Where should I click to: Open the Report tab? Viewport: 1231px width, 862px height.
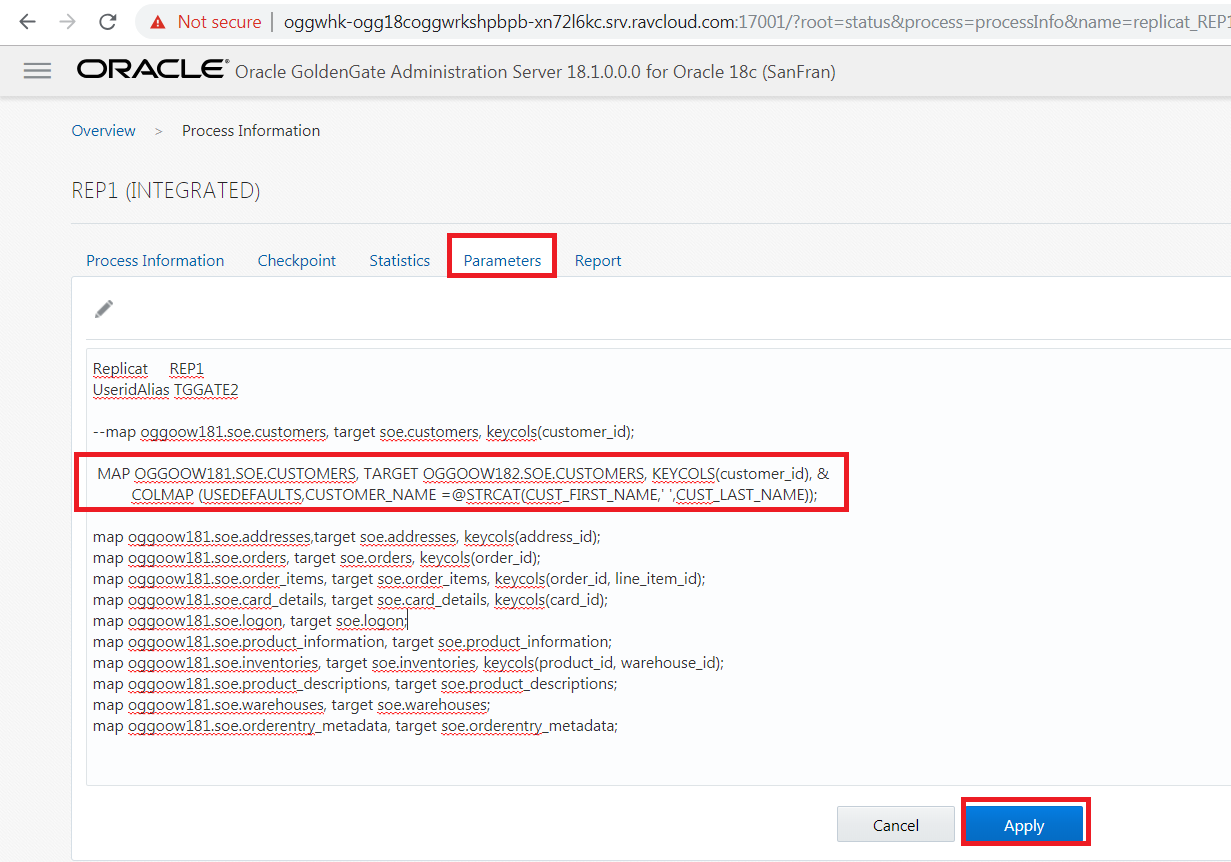click(x=598, y=260)
